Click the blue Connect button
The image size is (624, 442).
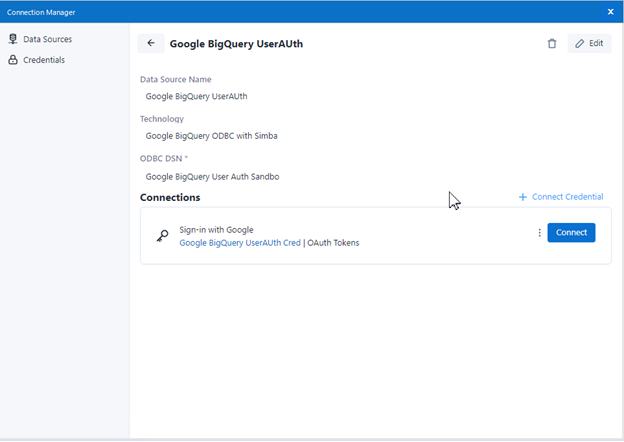tap(571, 232)
